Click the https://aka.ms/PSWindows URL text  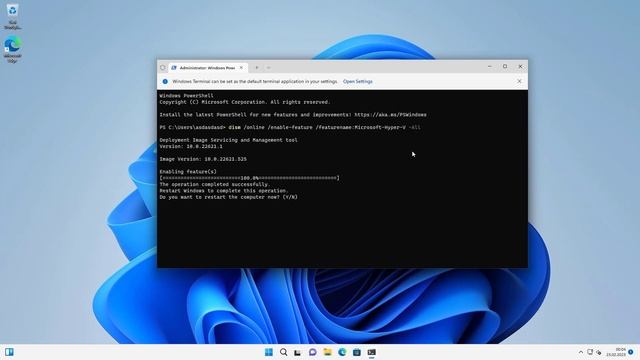coord(390,115)
